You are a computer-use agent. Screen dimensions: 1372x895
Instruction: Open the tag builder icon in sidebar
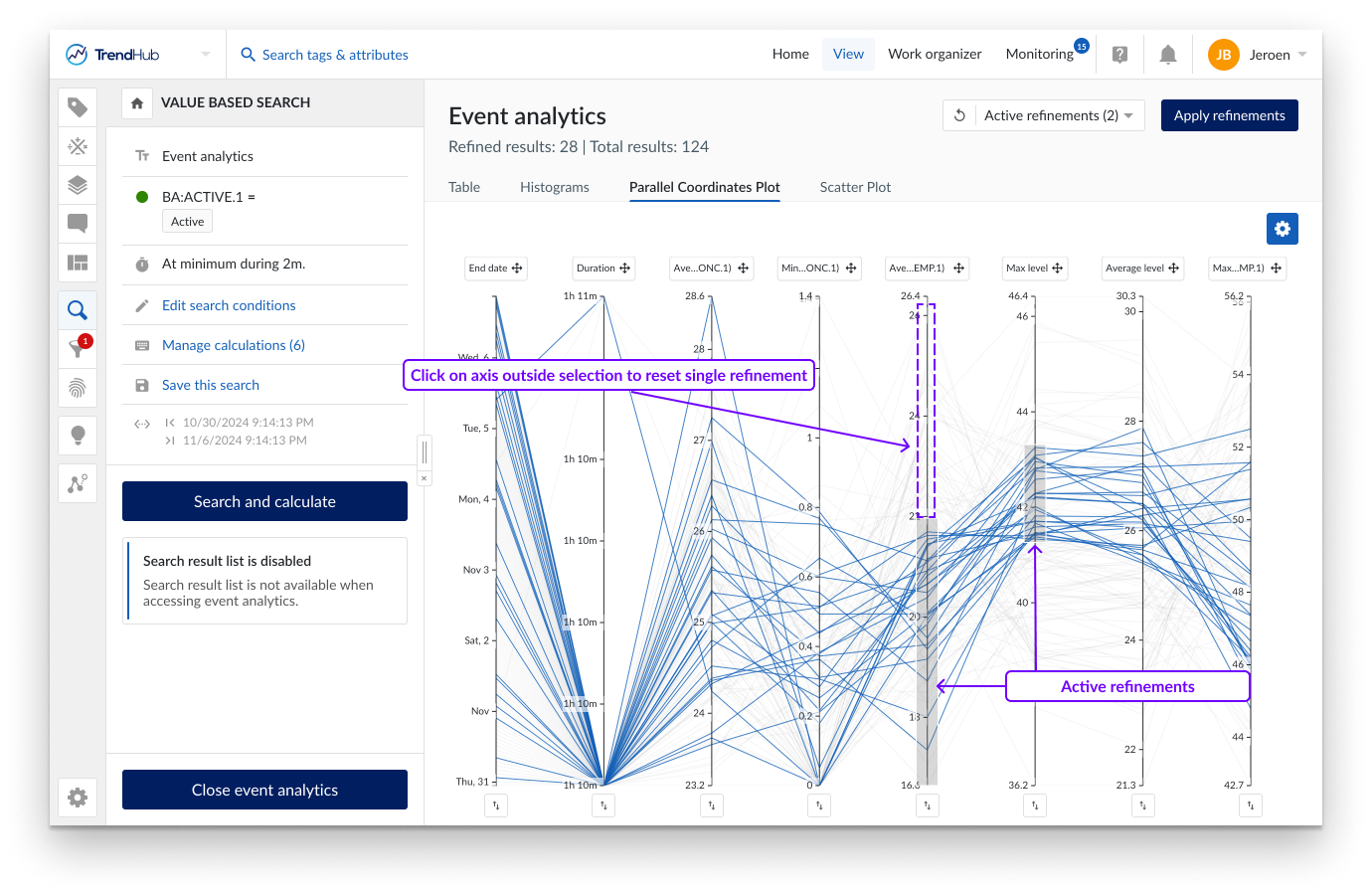point(78,107)
